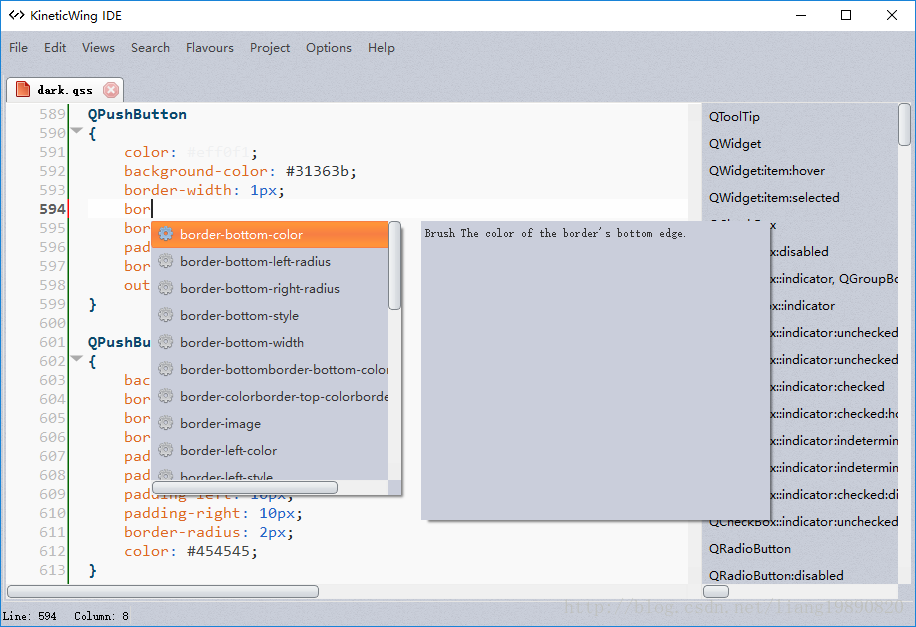
Task: Click the gear icon beside border-bottom-color
Action: click(166, 234)
